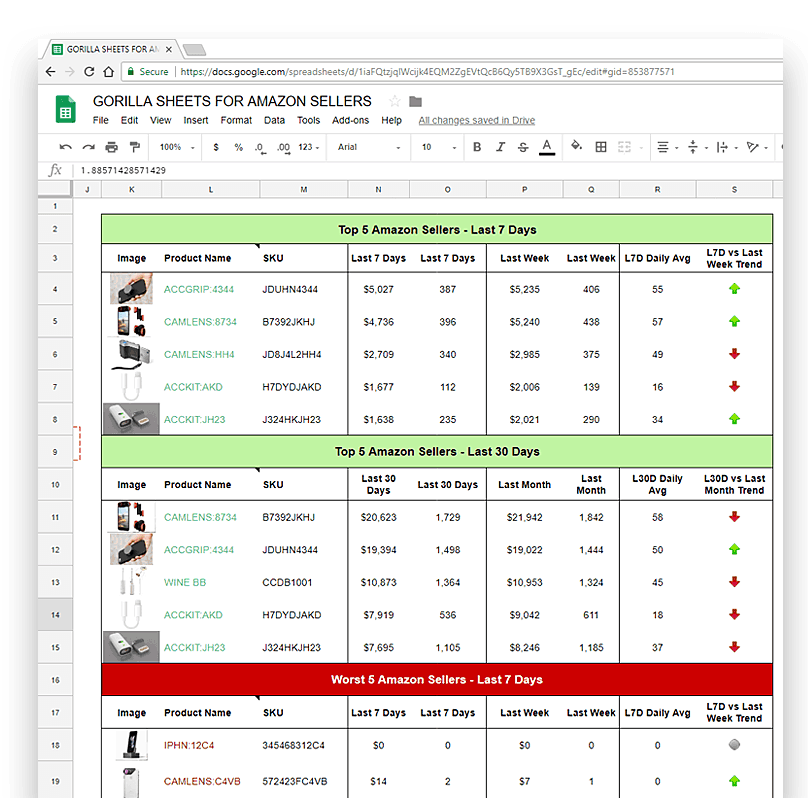The height and width of the screenshot is (798, 808).
Task: Select column P header
Action: pyautogui.click(x=525, y=190)
